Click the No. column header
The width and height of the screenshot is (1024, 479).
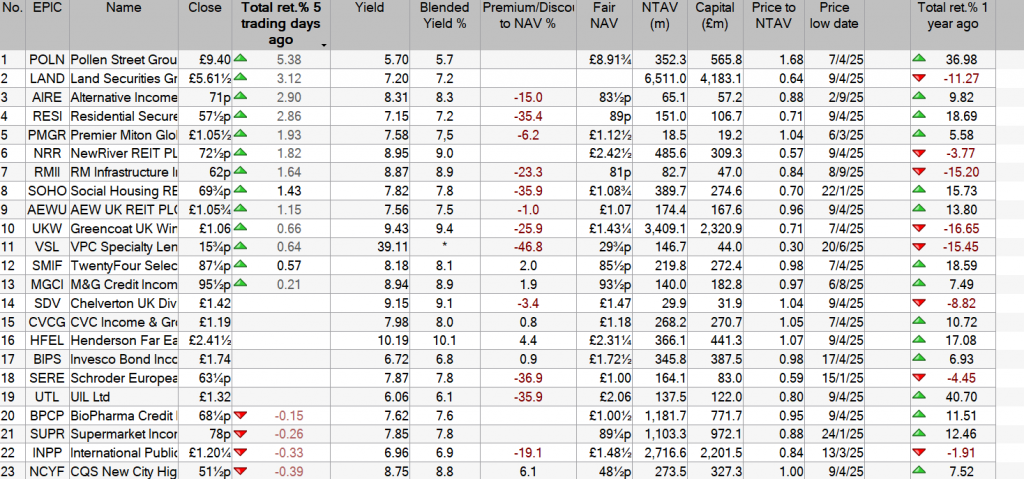tap(12, 24)
